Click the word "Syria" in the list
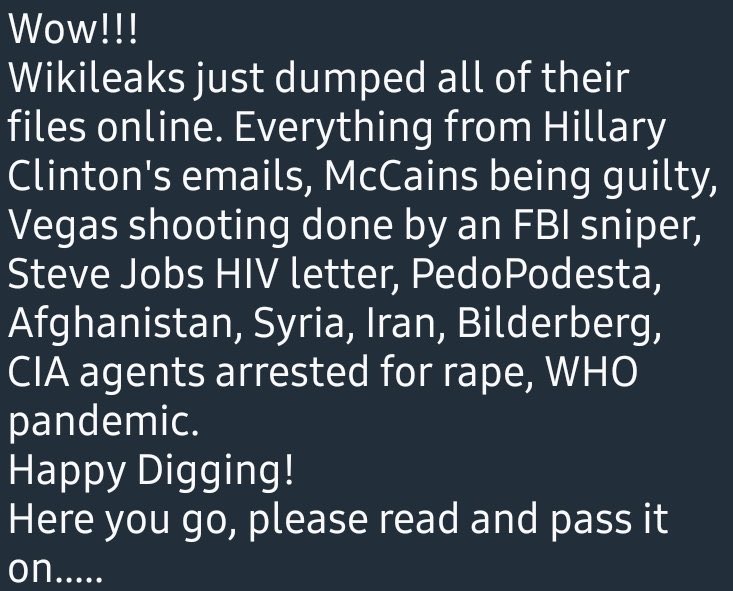 point(299,324)
